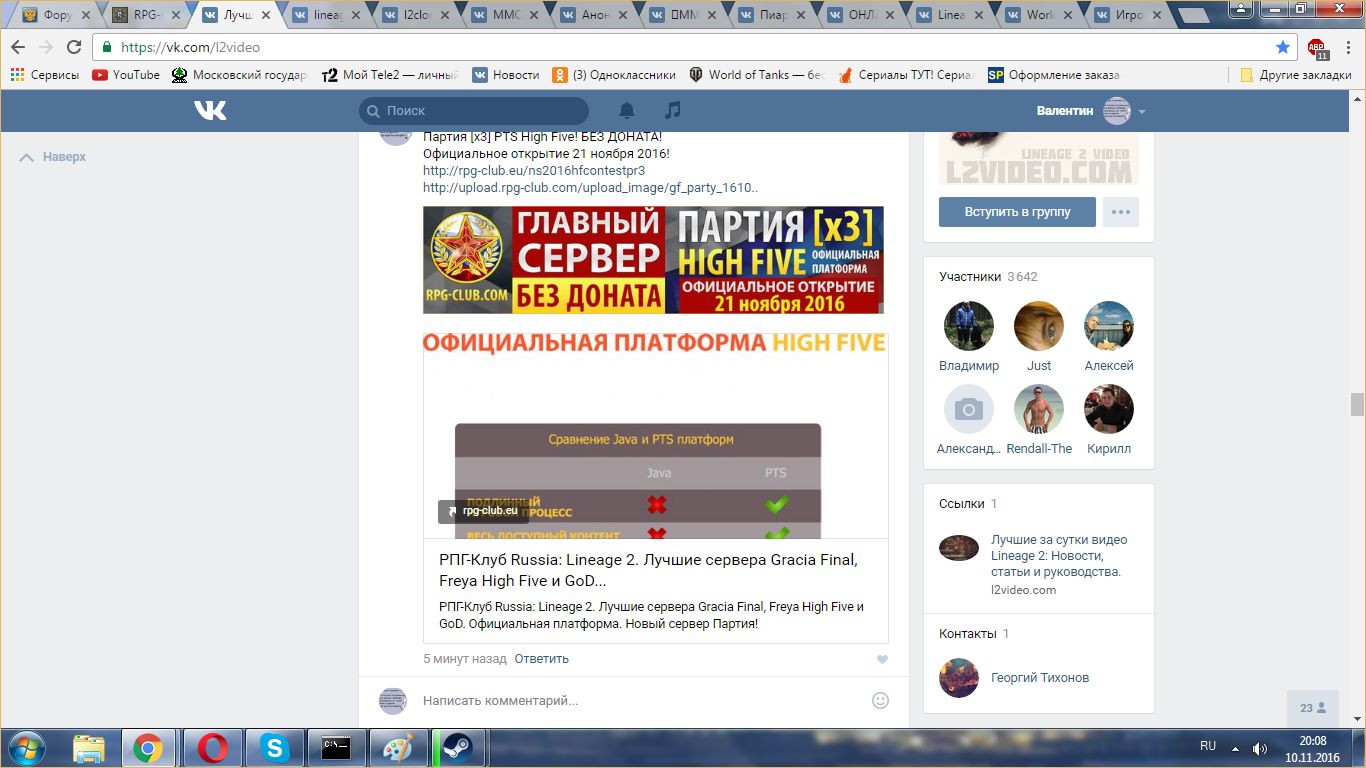Open the rpg-club.eu/ns2016hfcontestpr3 link
This screenshot has width=1366, height=768.
534,171
